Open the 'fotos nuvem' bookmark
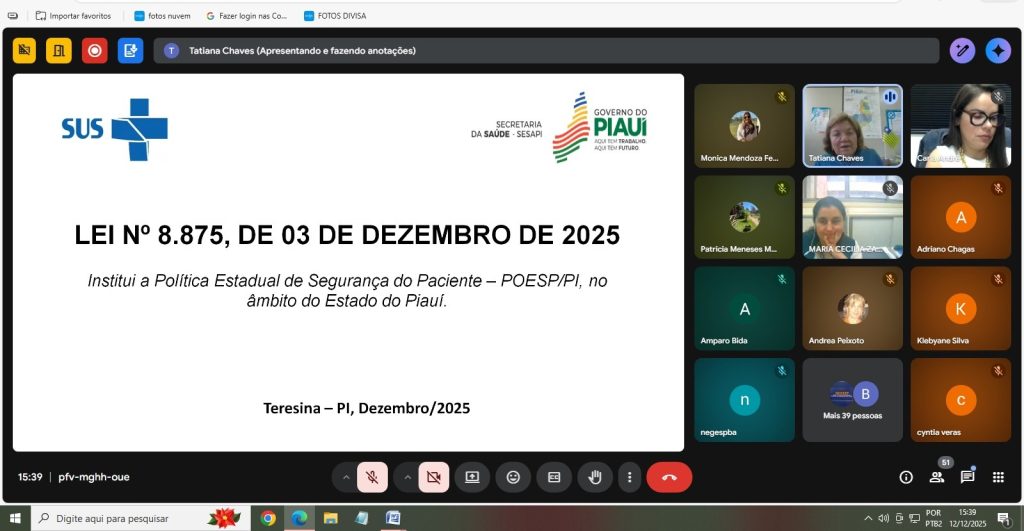The image size is (1024, 531). point(162,16)
